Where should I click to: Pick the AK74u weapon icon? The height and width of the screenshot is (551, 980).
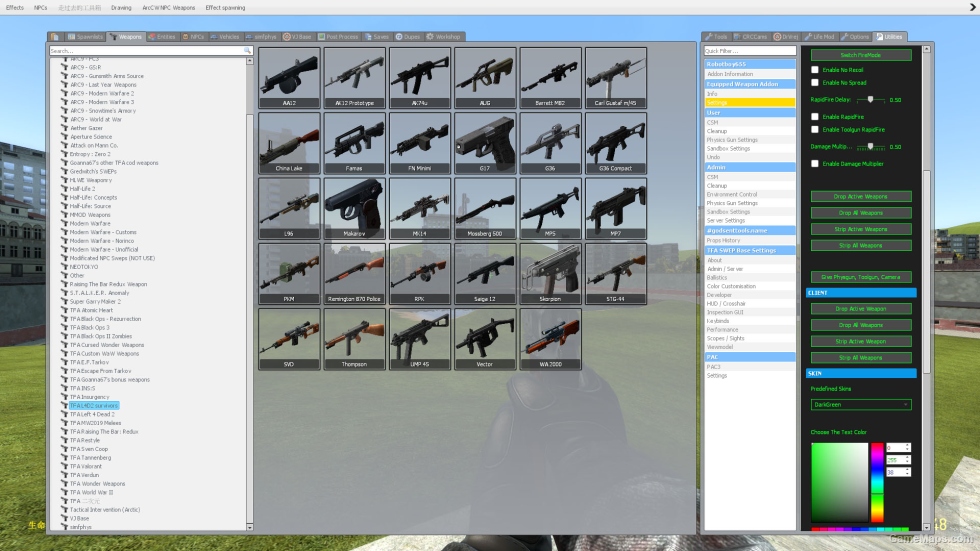419,77
